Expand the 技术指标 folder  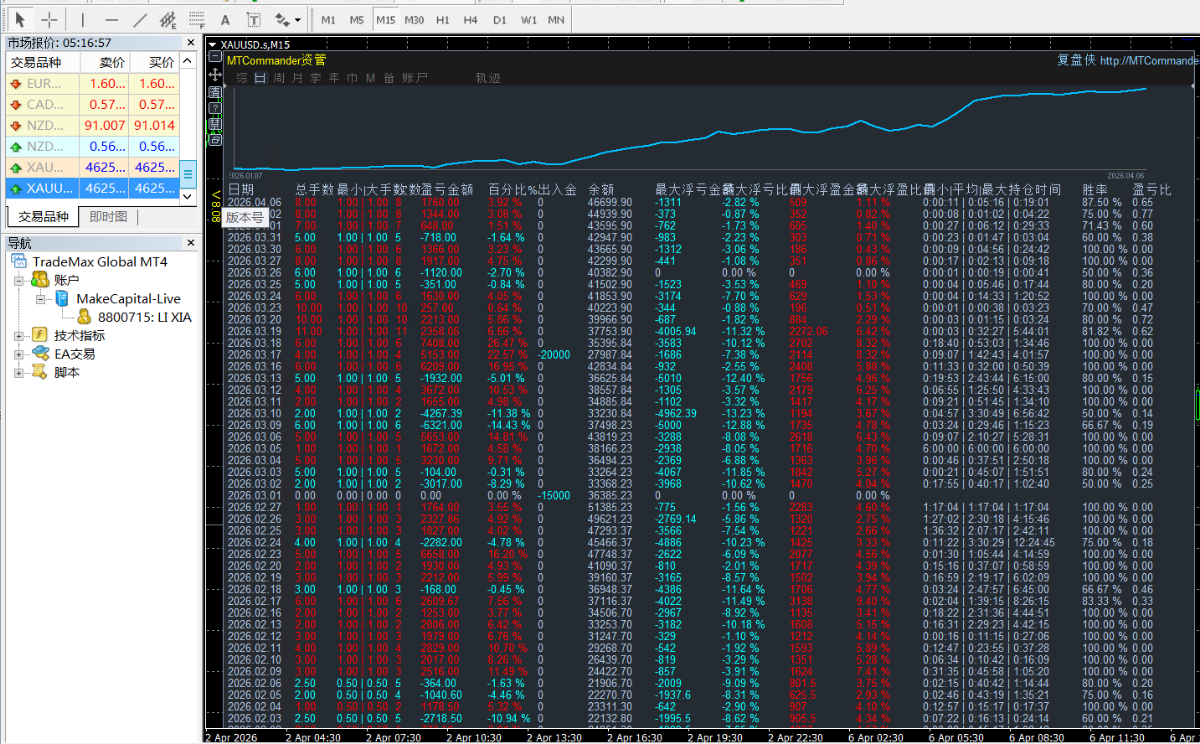click(20, 335)
